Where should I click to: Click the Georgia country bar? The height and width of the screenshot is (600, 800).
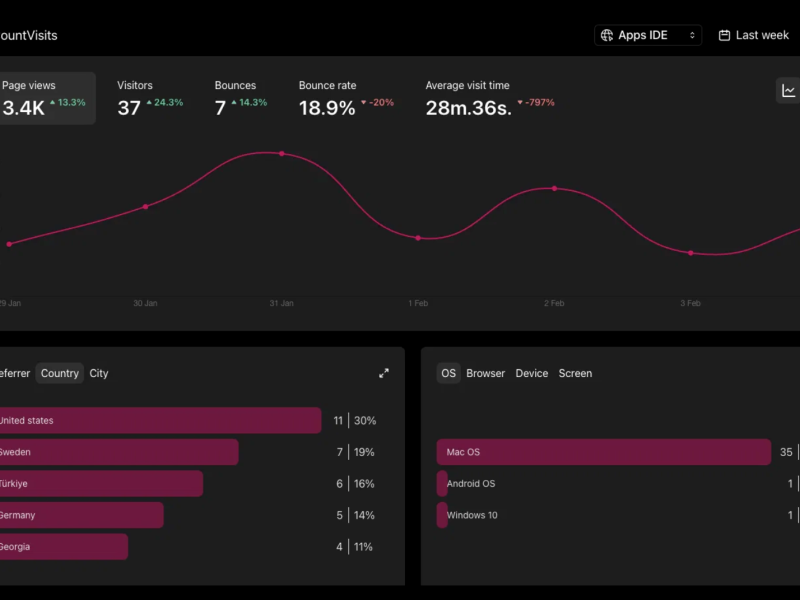pos(64,547)
